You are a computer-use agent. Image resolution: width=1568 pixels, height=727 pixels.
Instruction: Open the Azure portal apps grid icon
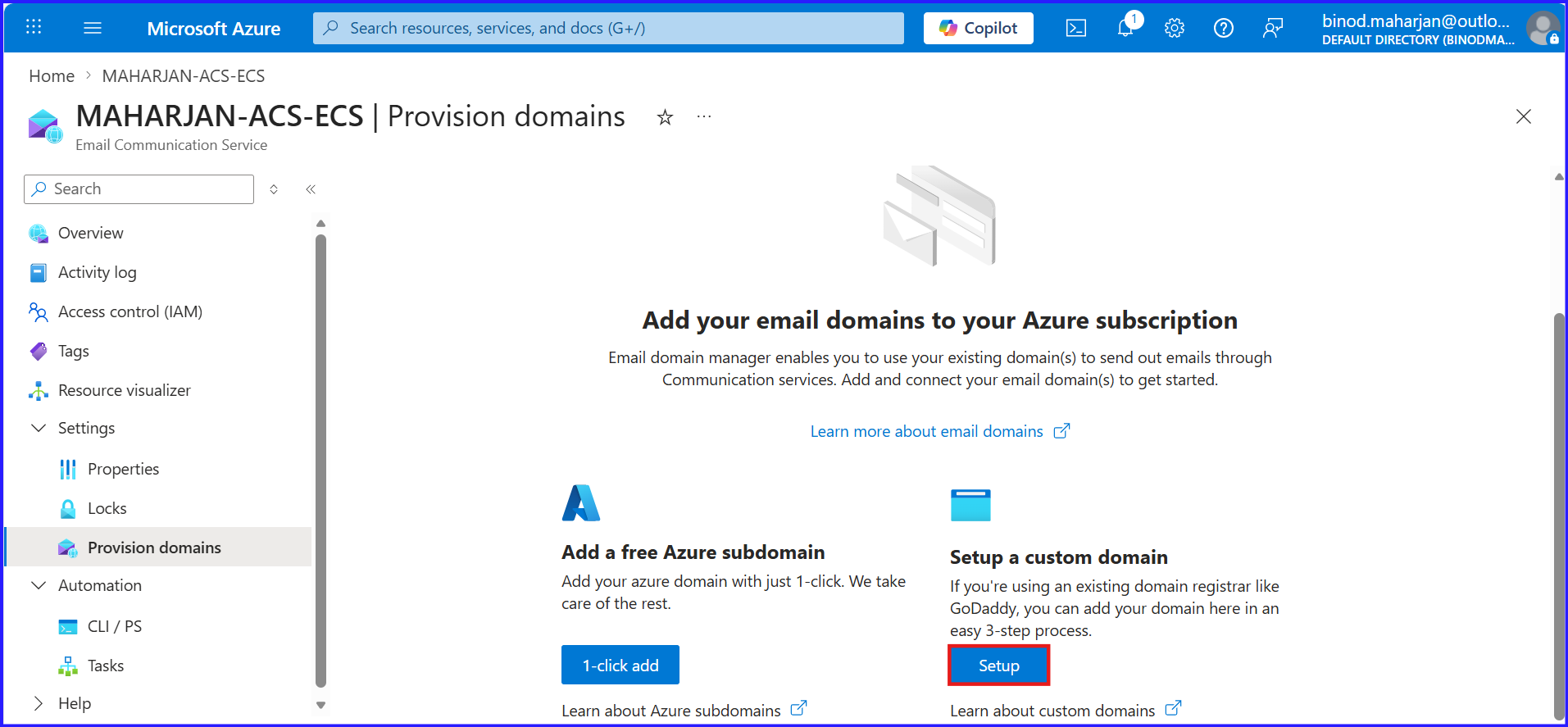click(34, 27)
